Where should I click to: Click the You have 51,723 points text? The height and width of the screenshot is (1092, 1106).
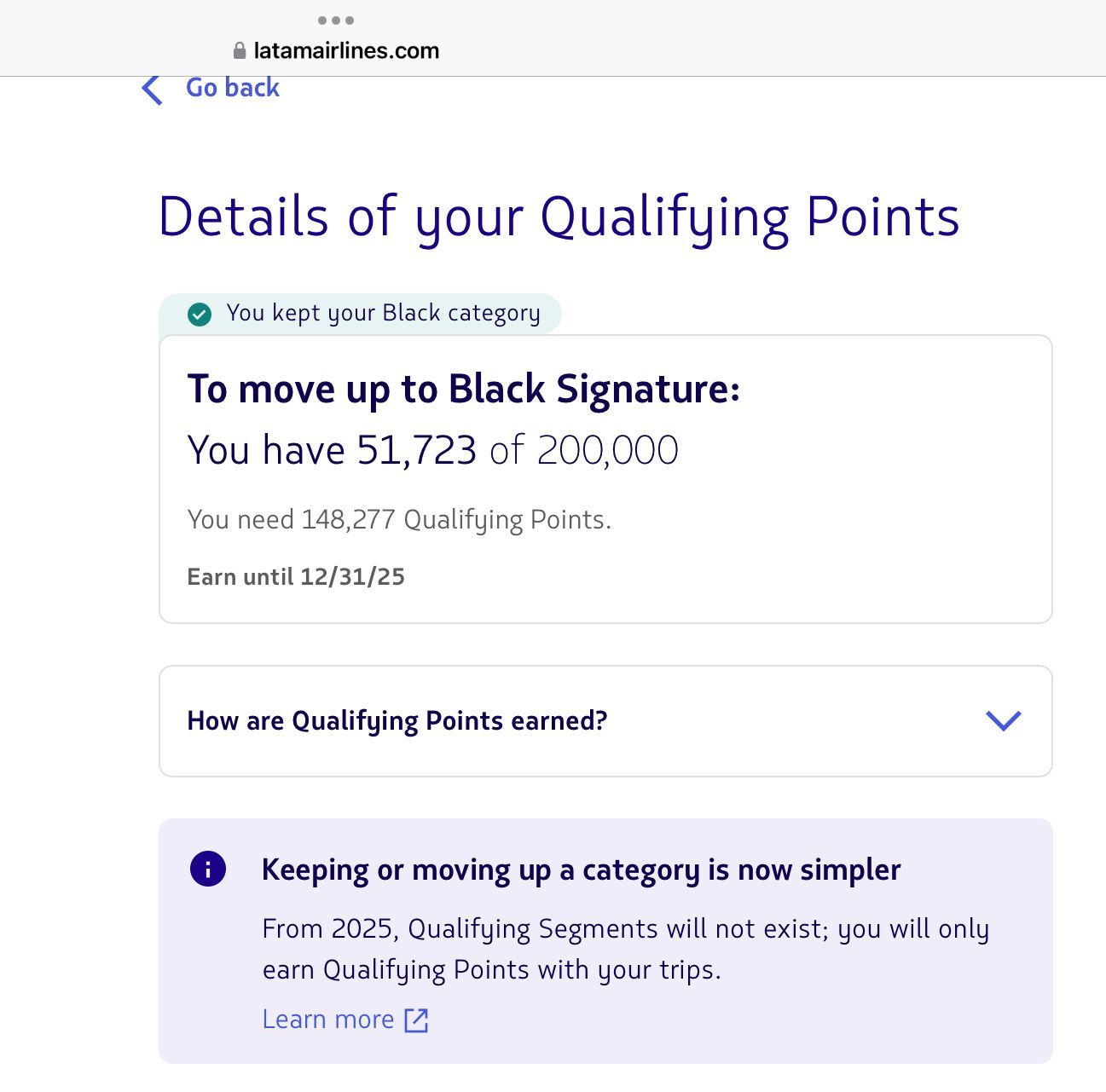click(x=332, y=450)
